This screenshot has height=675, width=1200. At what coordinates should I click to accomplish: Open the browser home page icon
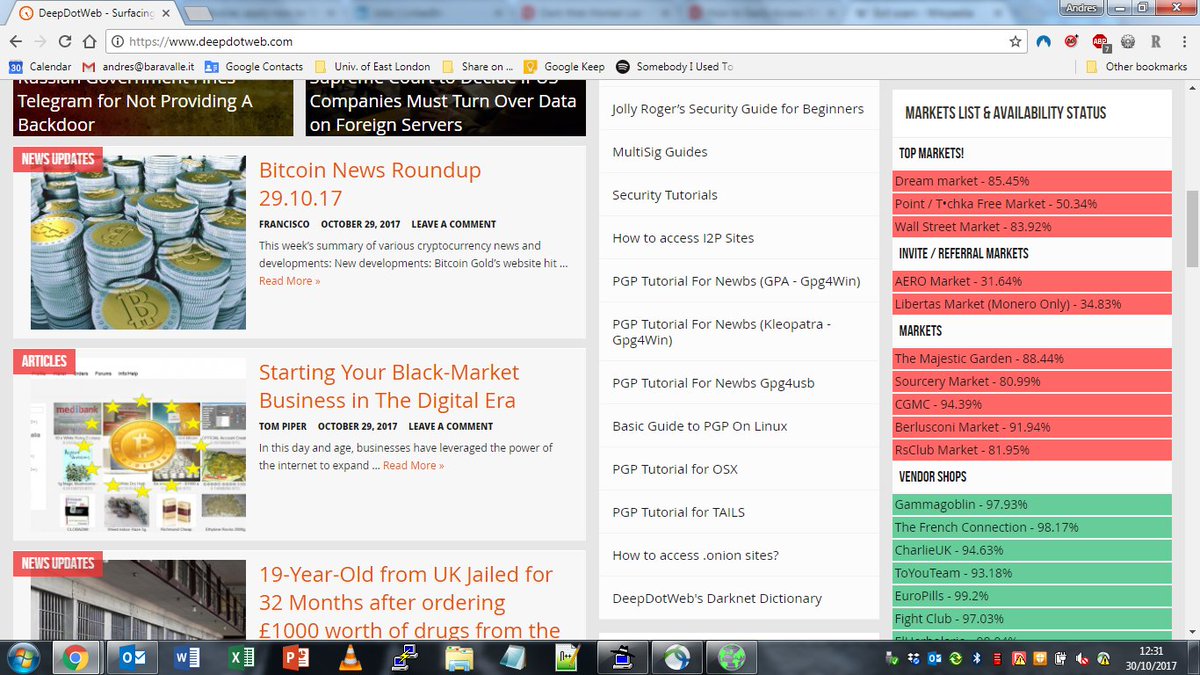point(90,42)
